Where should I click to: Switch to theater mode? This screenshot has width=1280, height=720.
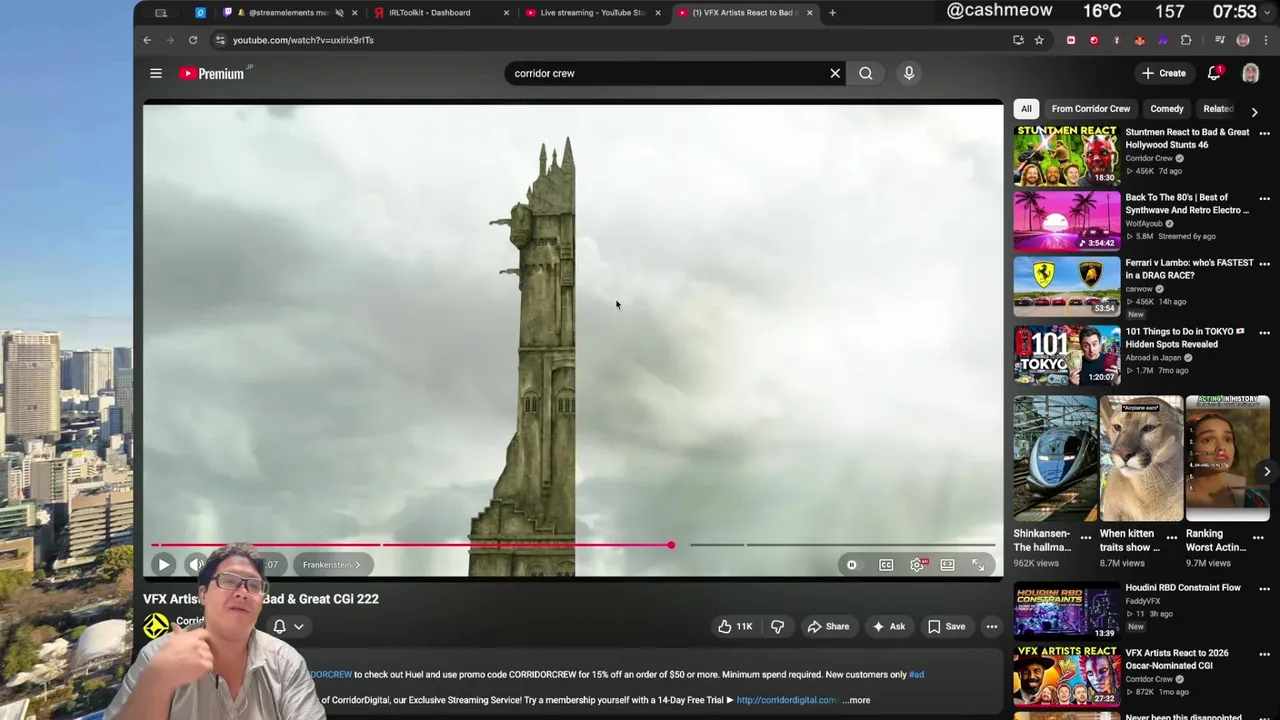[947, 565]
